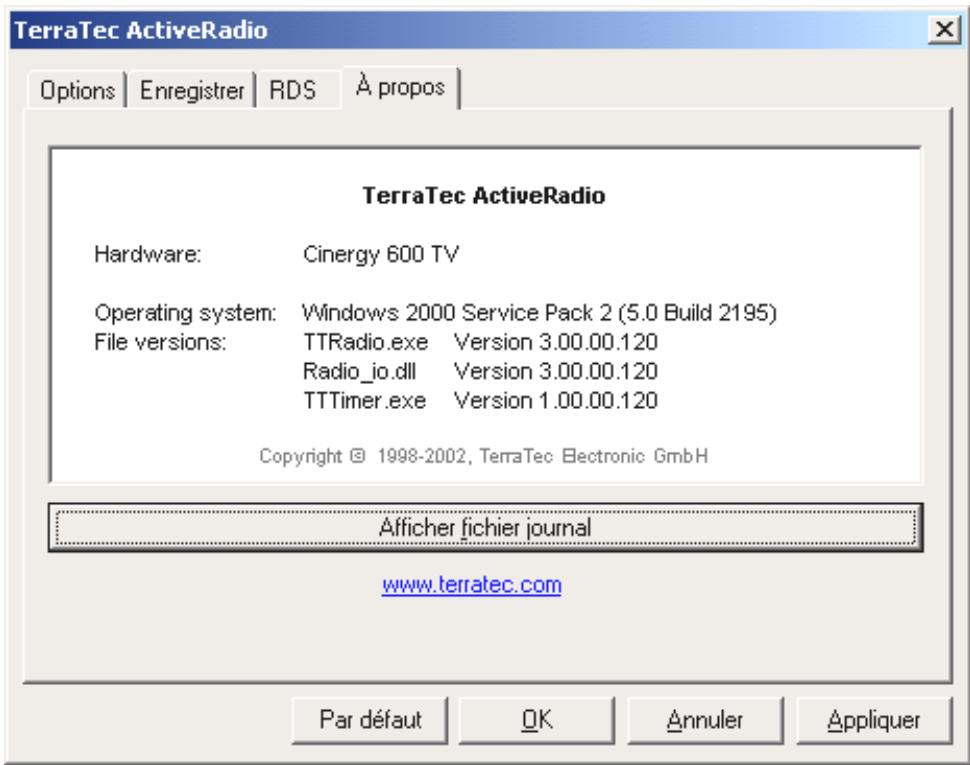
Task: Restore settings with Par défaut button
Action: pos(370,720)
